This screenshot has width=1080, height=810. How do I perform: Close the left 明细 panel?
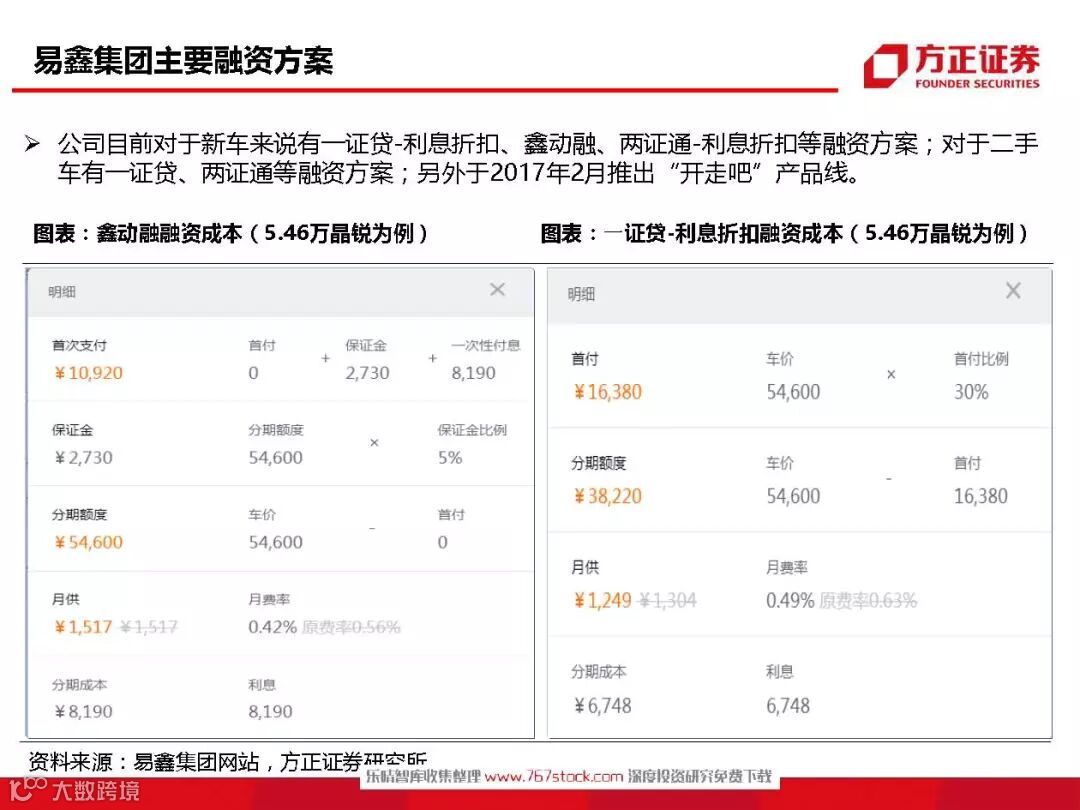click(x=497, y=290)
